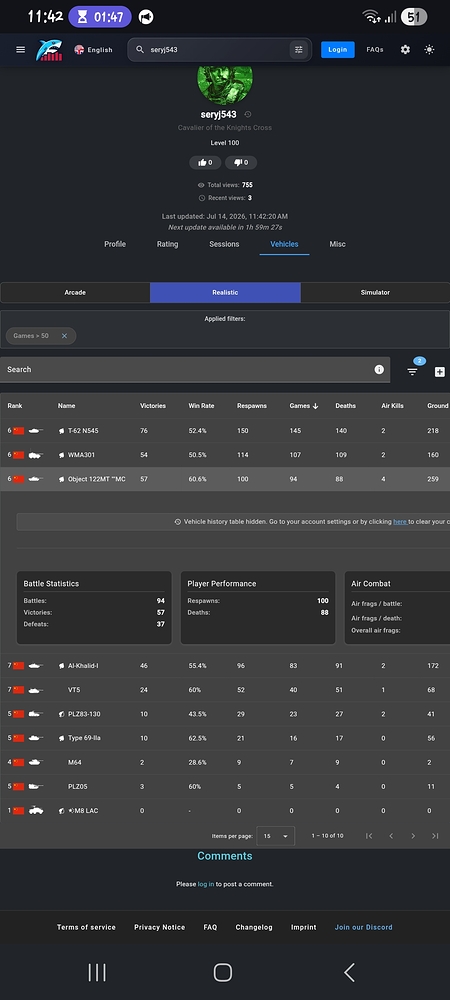The width and height of the screenshot is (450, 1000).
Task: Remove the Games > 50 filter chip
Action: (x=64, y=336)
